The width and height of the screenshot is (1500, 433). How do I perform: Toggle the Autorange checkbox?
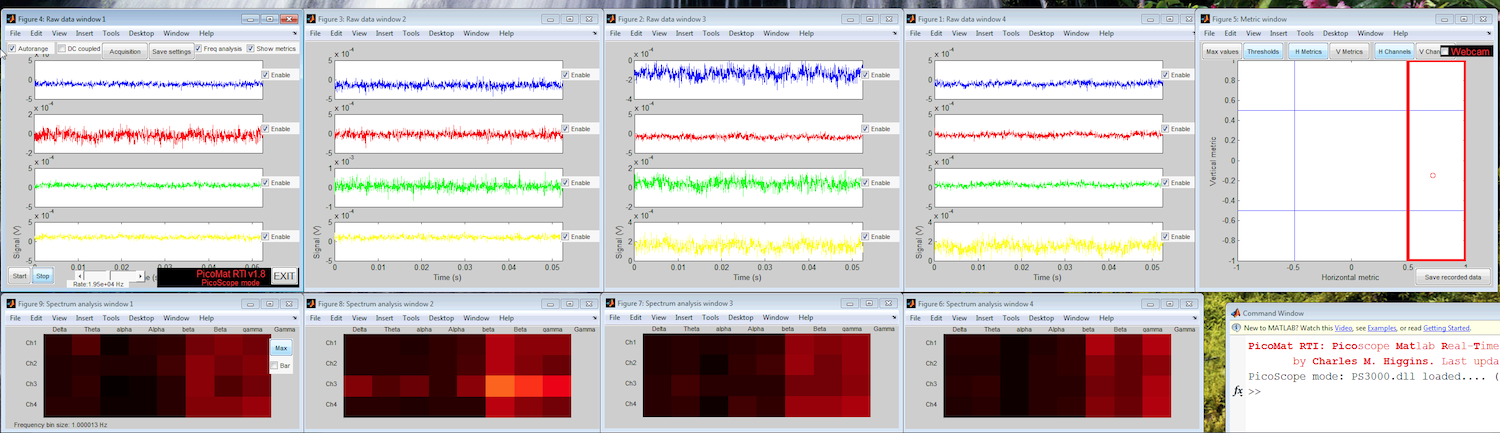coord(13,48)
